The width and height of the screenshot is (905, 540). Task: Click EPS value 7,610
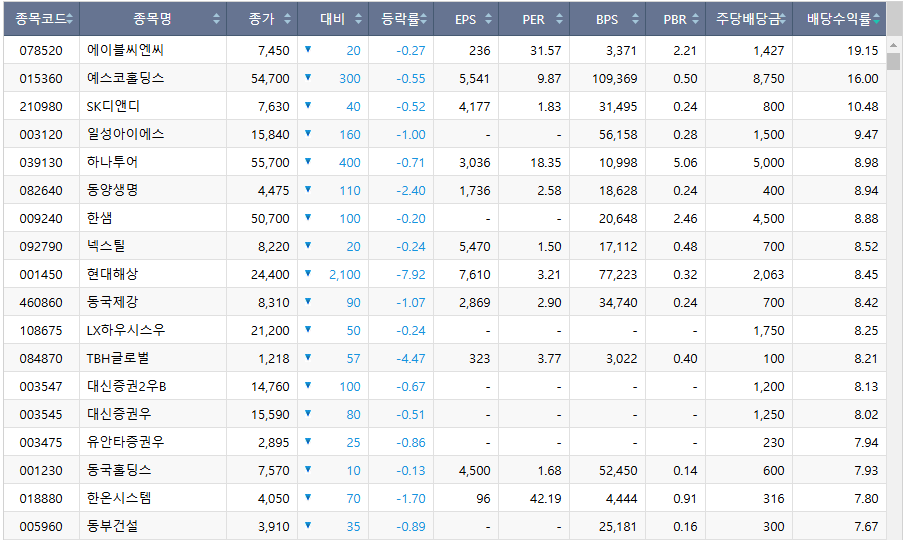pos(474,275)
